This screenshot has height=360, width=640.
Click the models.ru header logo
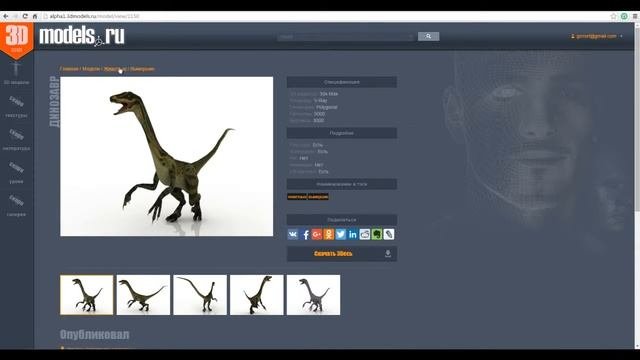pos(82,36)
